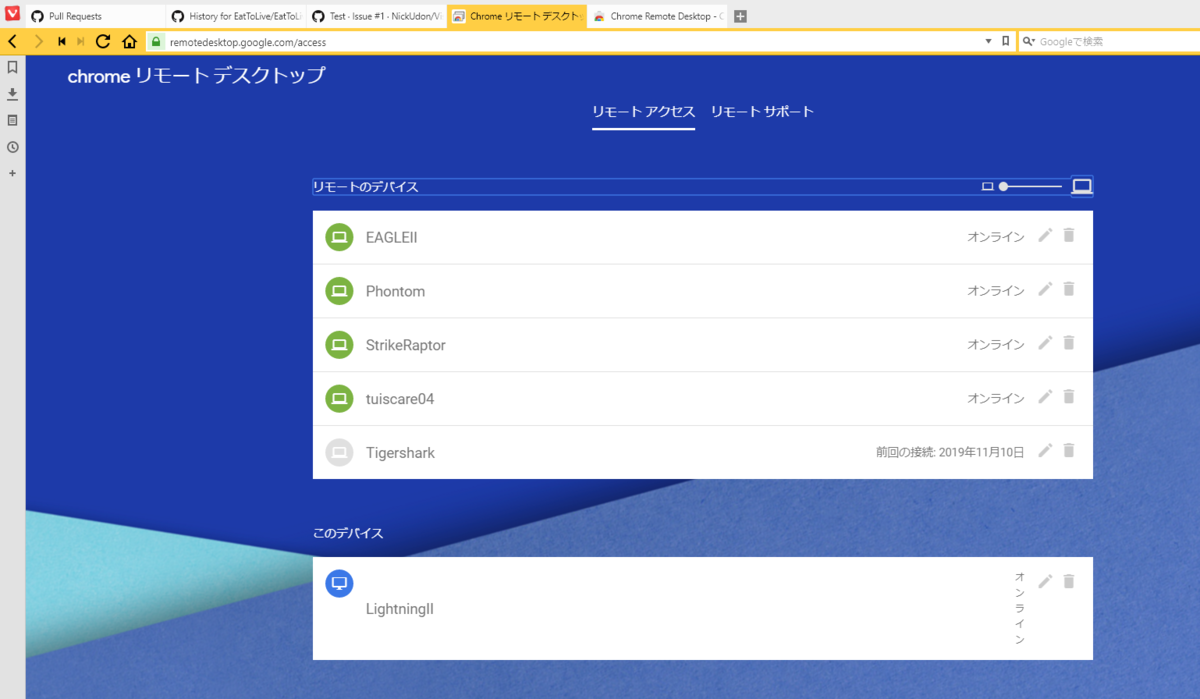Connect to the Phantom device
1200x699 pixels.
tap(702, 291)
